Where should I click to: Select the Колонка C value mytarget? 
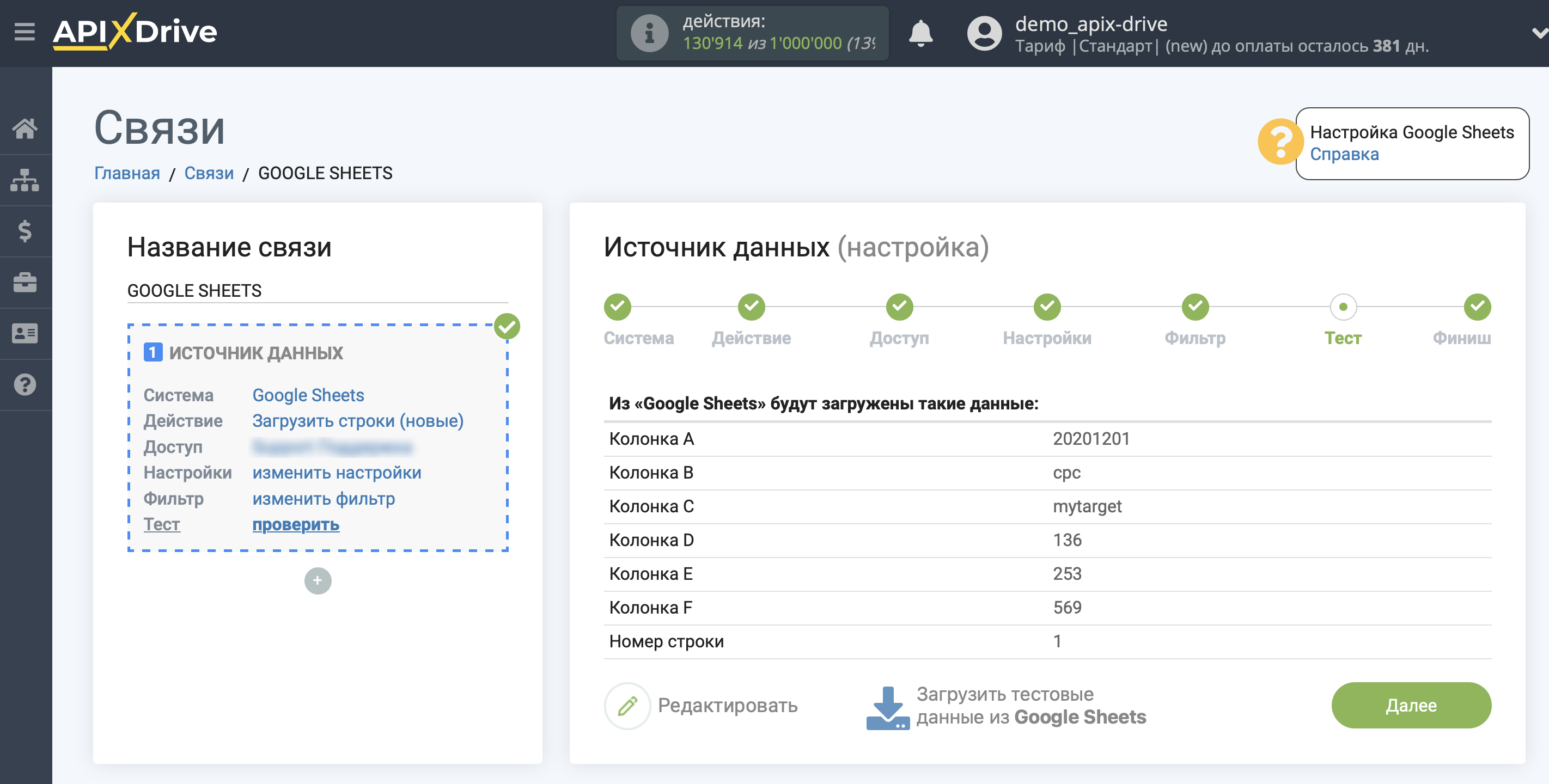tap(1087, 506)
